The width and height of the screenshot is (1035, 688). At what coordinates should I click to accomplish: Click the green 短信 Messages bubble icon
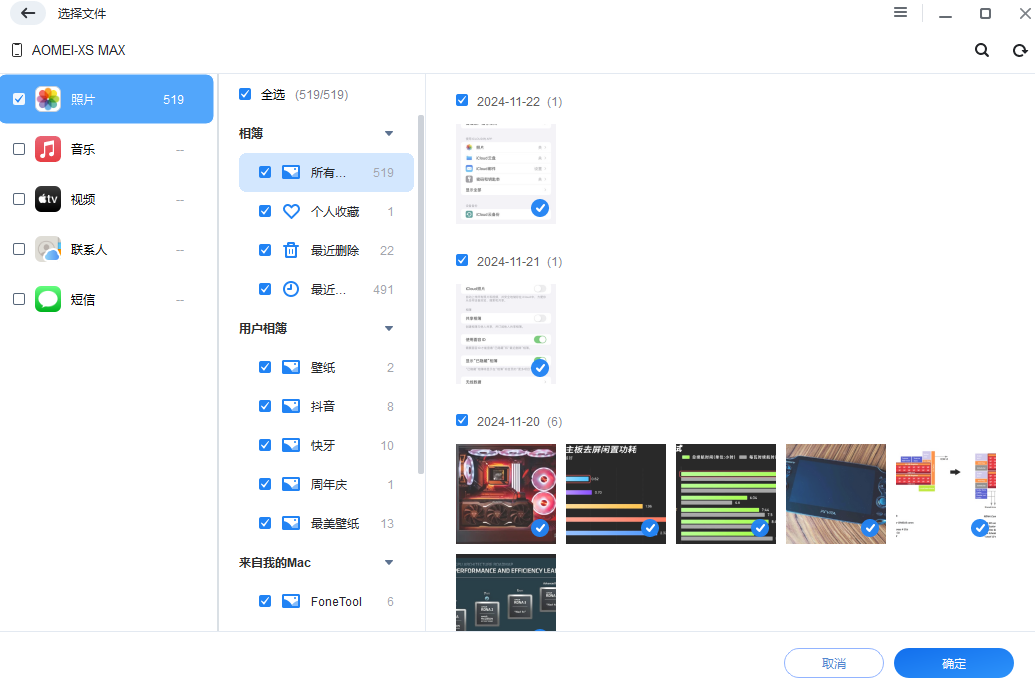click(46, 299)
